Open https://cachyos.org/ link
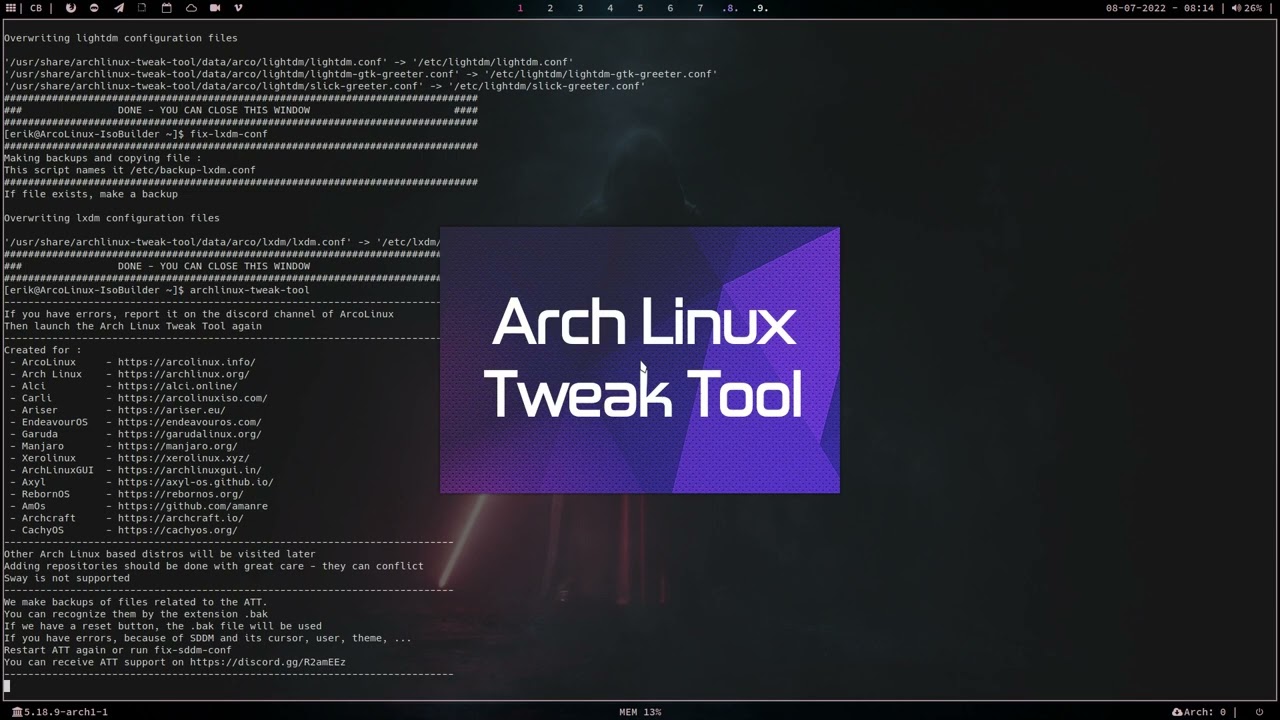Viewport: 1280px width, 720px height. (177, 530)
